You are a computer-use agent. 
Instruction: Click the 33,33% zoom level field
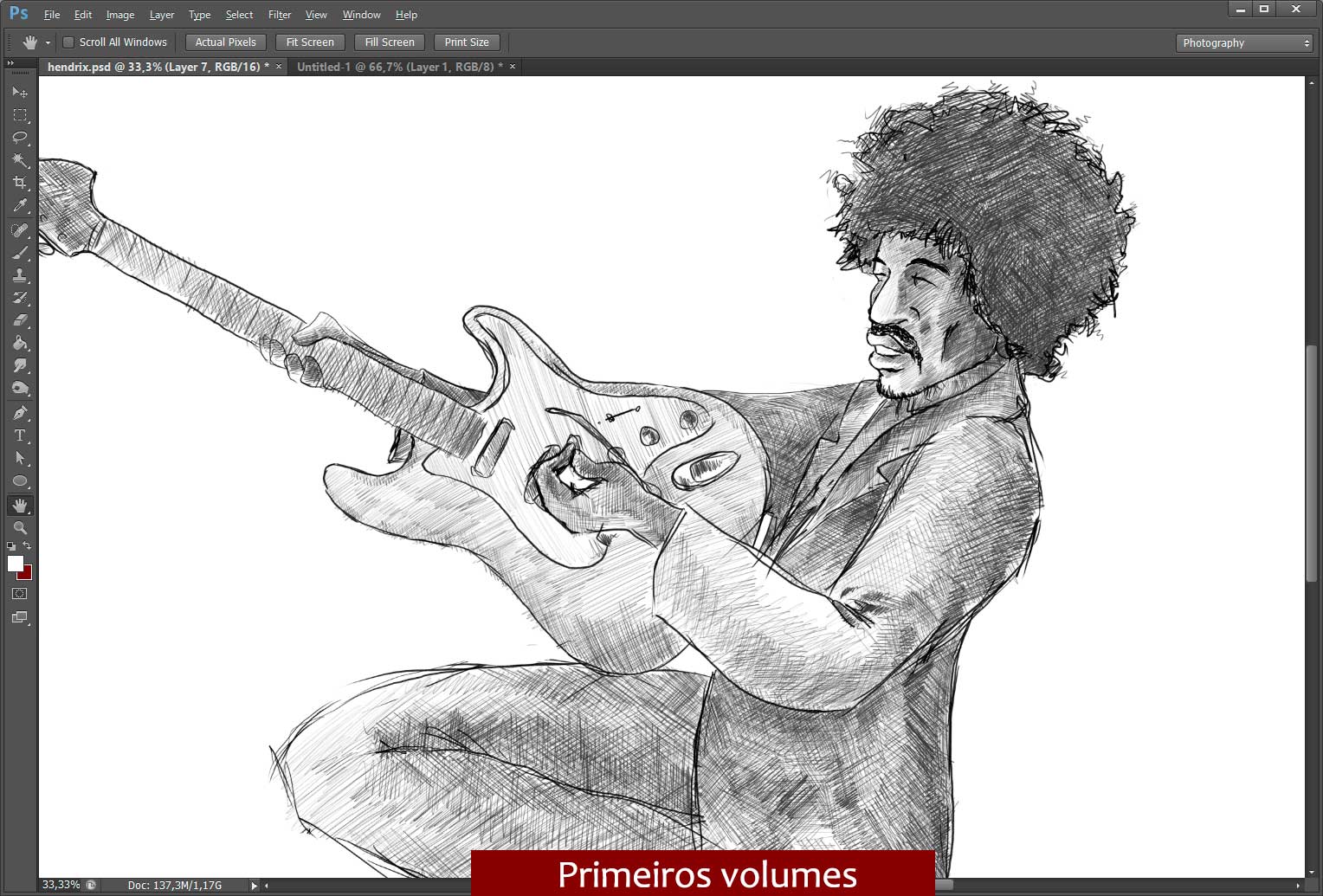point(61,886)
